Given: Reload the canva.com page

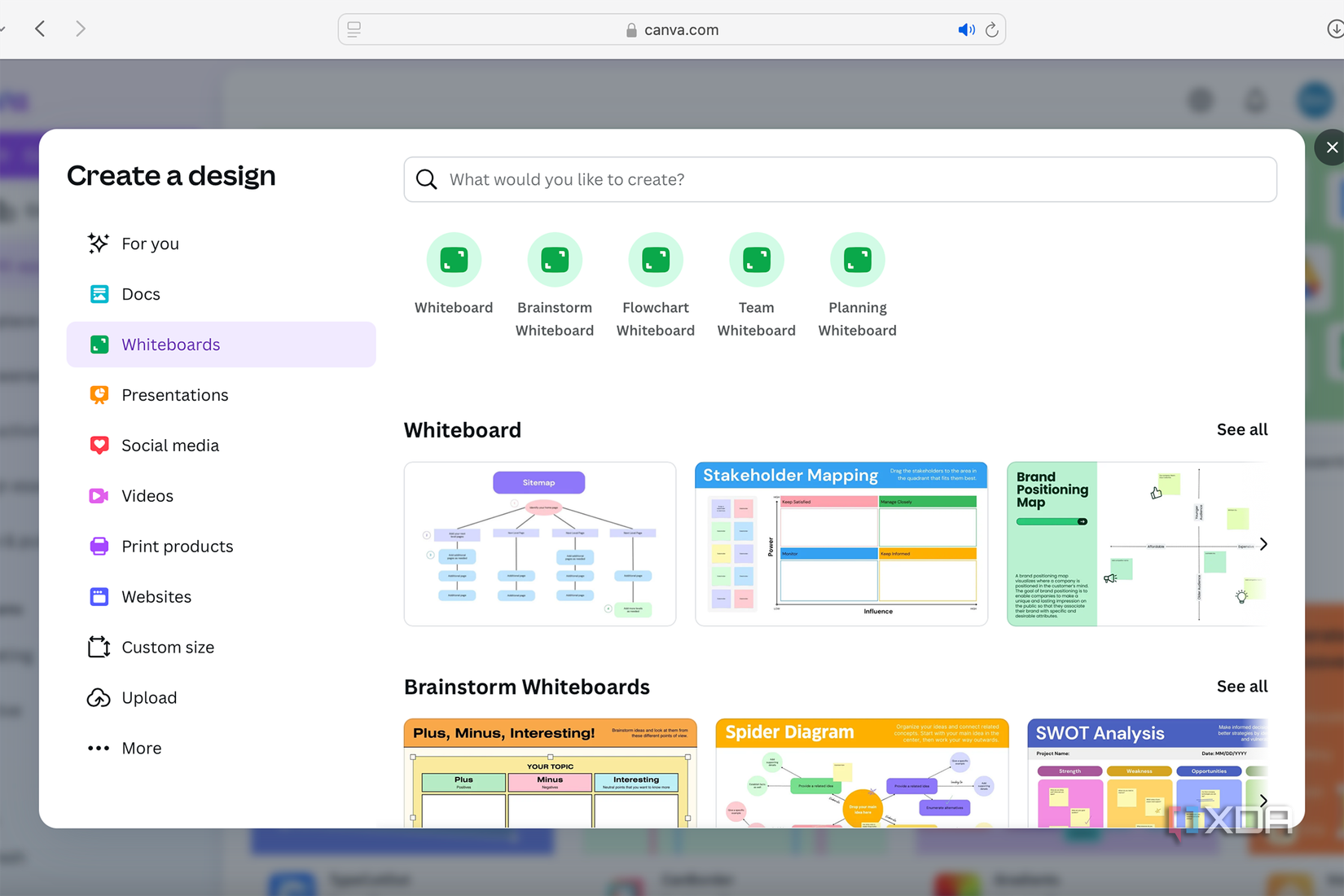Looking at the screenshot, I should point(991,30).
